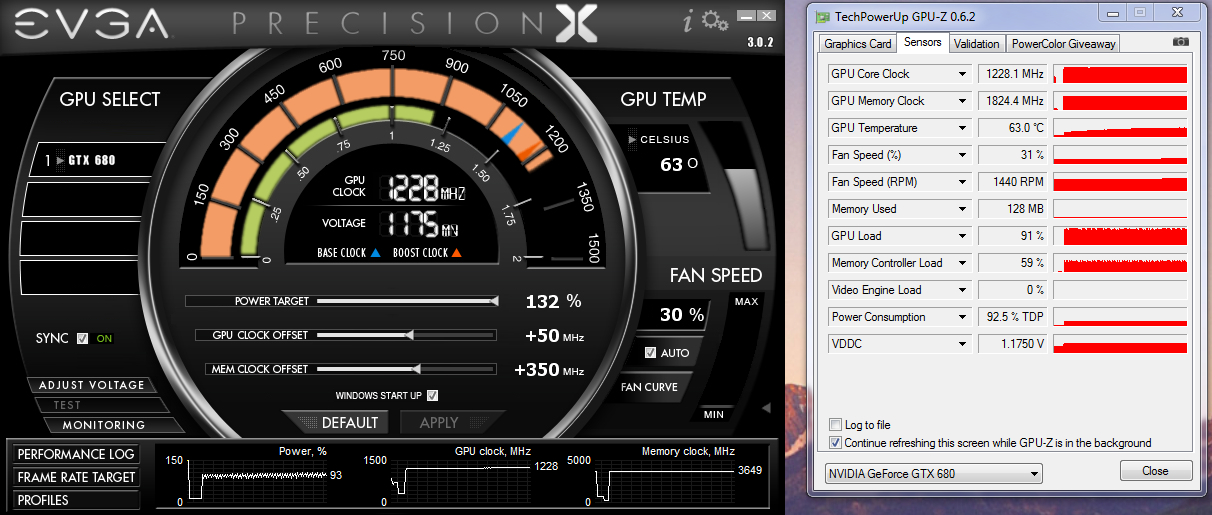Switch to the Graphics Card tab

click(x=857, y=44)
